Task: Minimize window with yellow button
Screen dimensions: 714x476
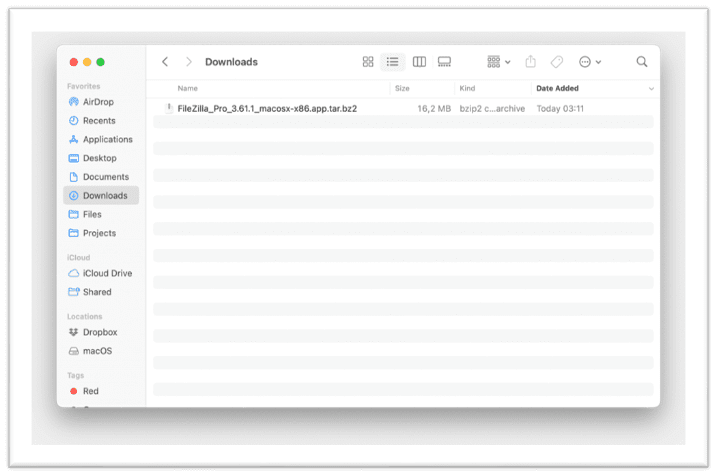Action: point(87,62)
